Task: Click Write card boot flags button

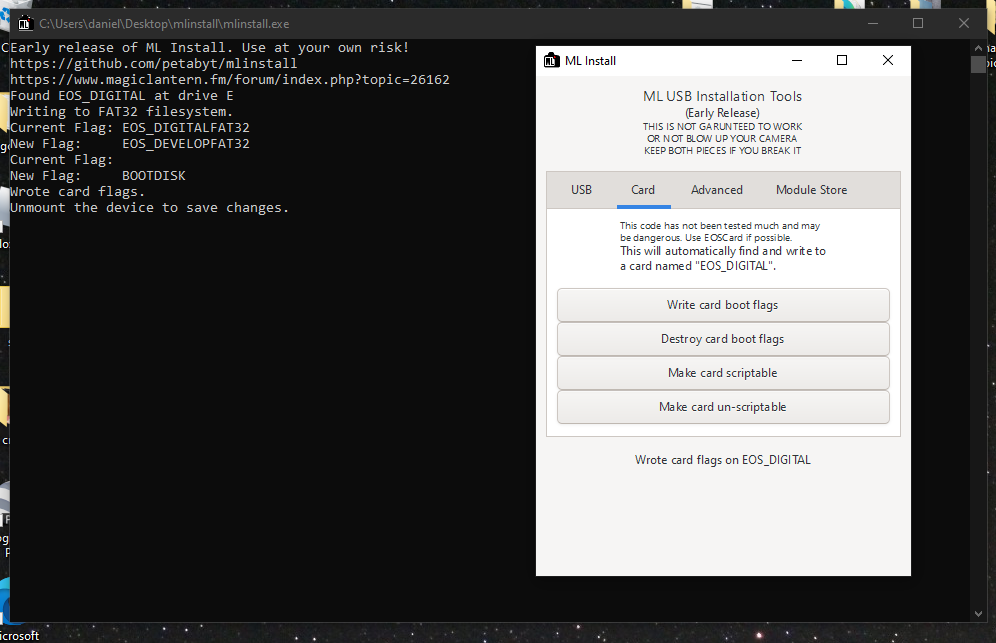Action: [723, 305]
